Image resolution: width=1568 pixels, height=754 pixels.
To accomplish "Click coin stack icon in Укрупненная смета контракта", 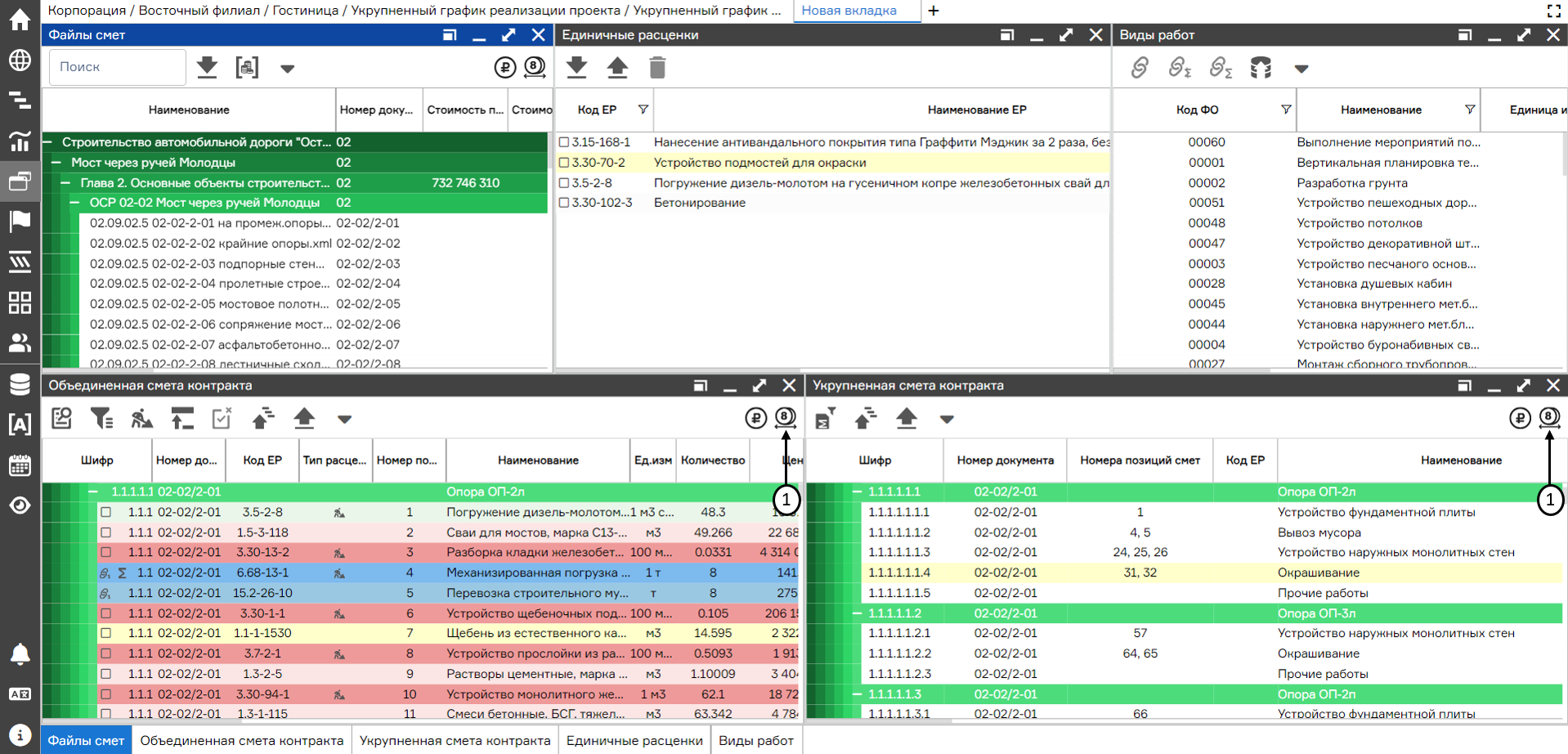I will [1549, 418].
